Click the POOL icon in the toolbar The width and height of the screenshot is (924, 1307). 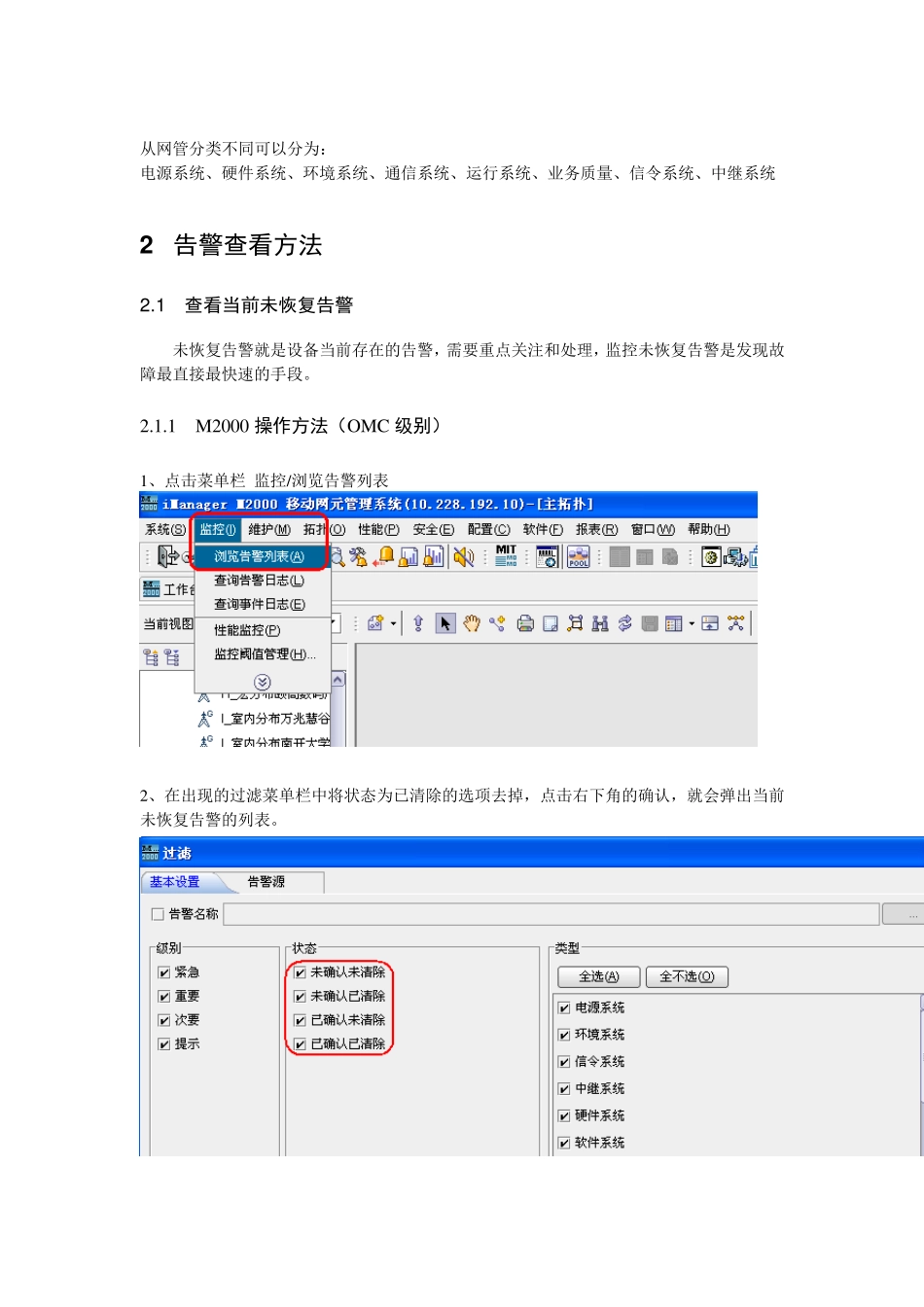coord(579,556)
